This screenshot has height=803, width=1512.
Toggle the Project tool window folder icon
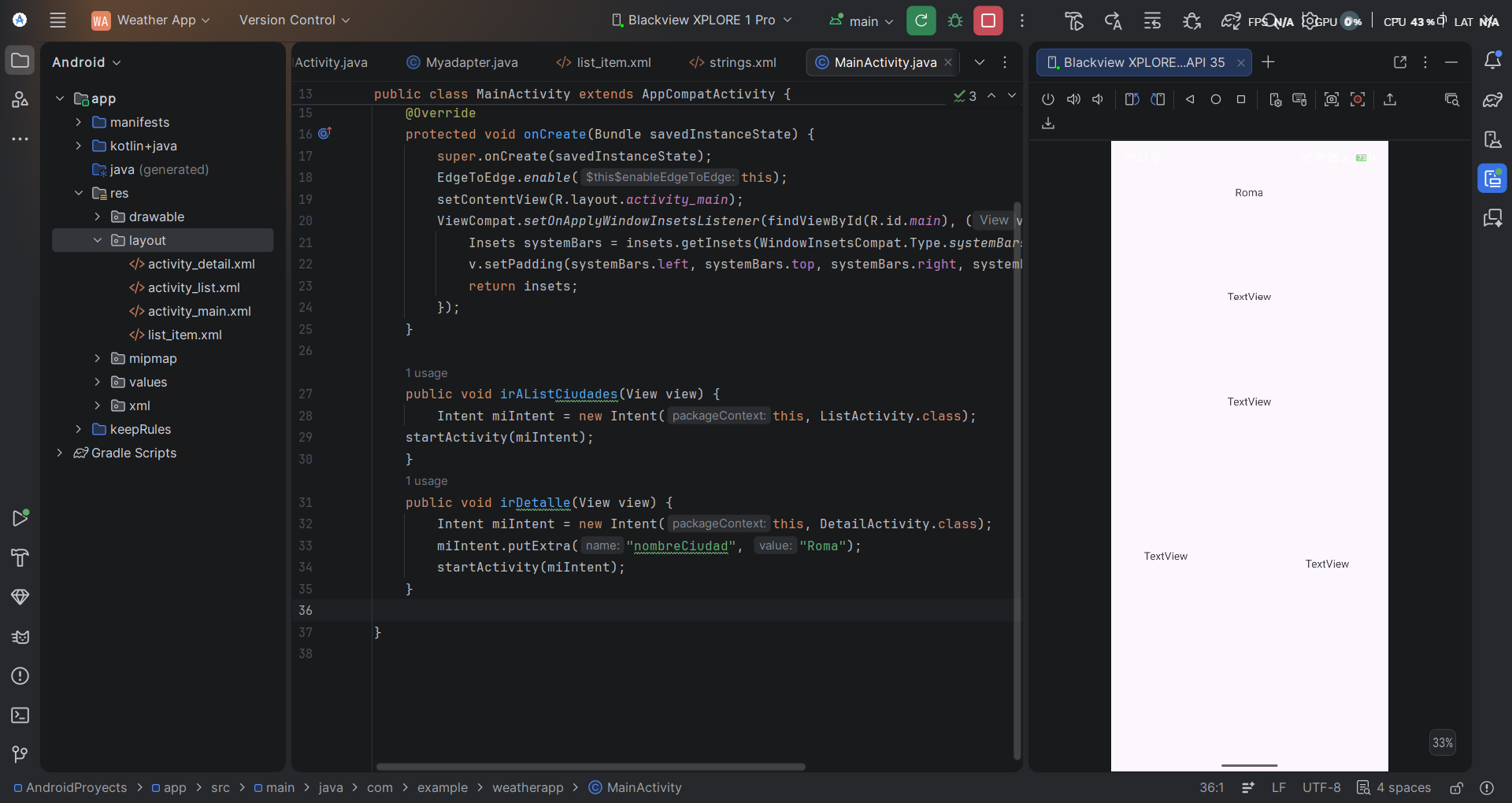tap(20, 61)
